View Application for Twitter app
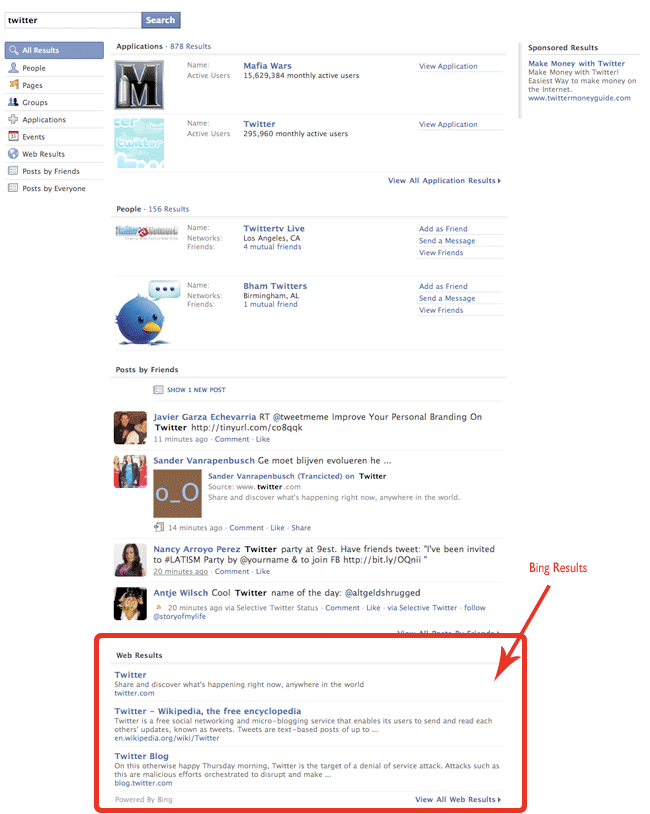This screenshot has height=814, width=650. (x=448, y=125)
